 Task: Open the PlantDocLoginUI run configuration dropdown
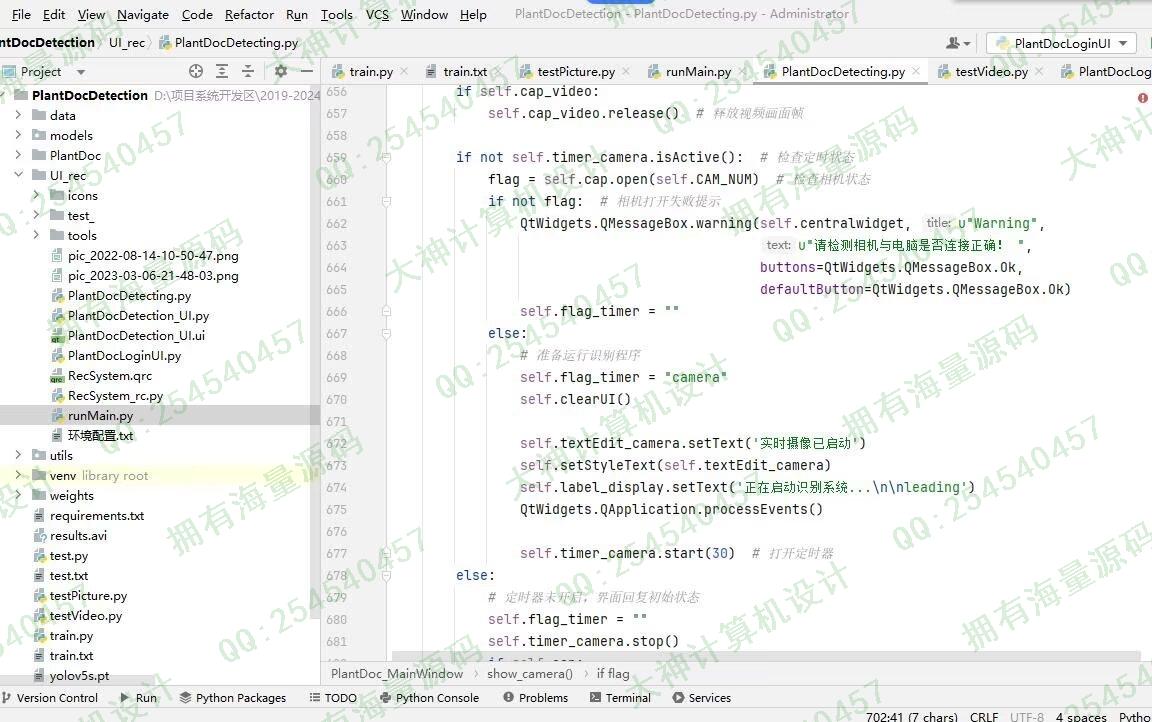point(1062,43)
